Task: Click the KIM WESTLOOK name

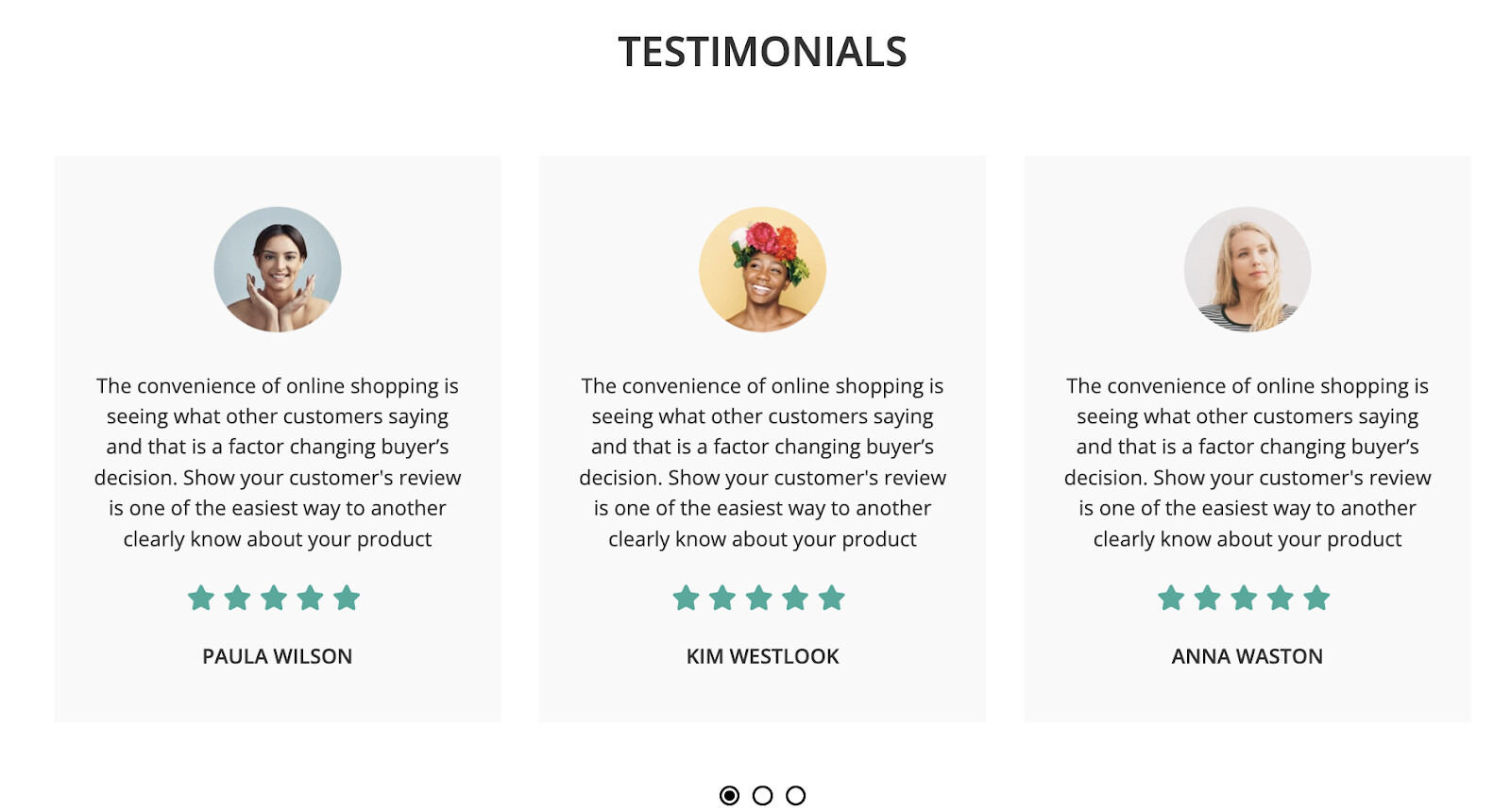Action: tap(762, 656)
